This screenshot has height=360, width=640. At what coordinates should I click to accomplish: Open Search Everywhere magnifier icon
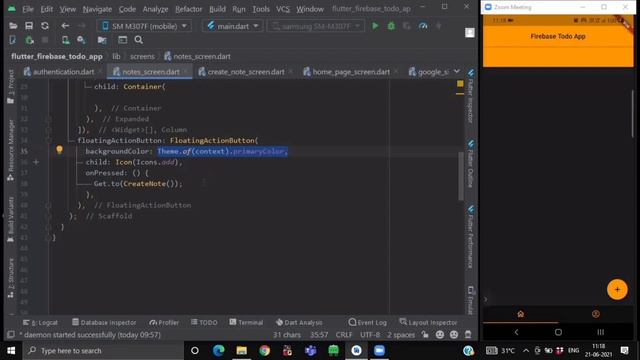pyautogui.click(x=139, y=40)
